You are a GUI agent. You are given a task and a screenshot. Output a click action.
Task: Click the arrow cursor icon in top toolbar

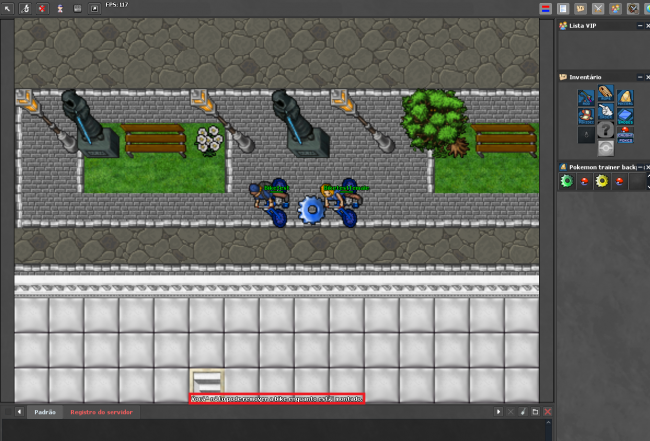[x=7, y=8]
